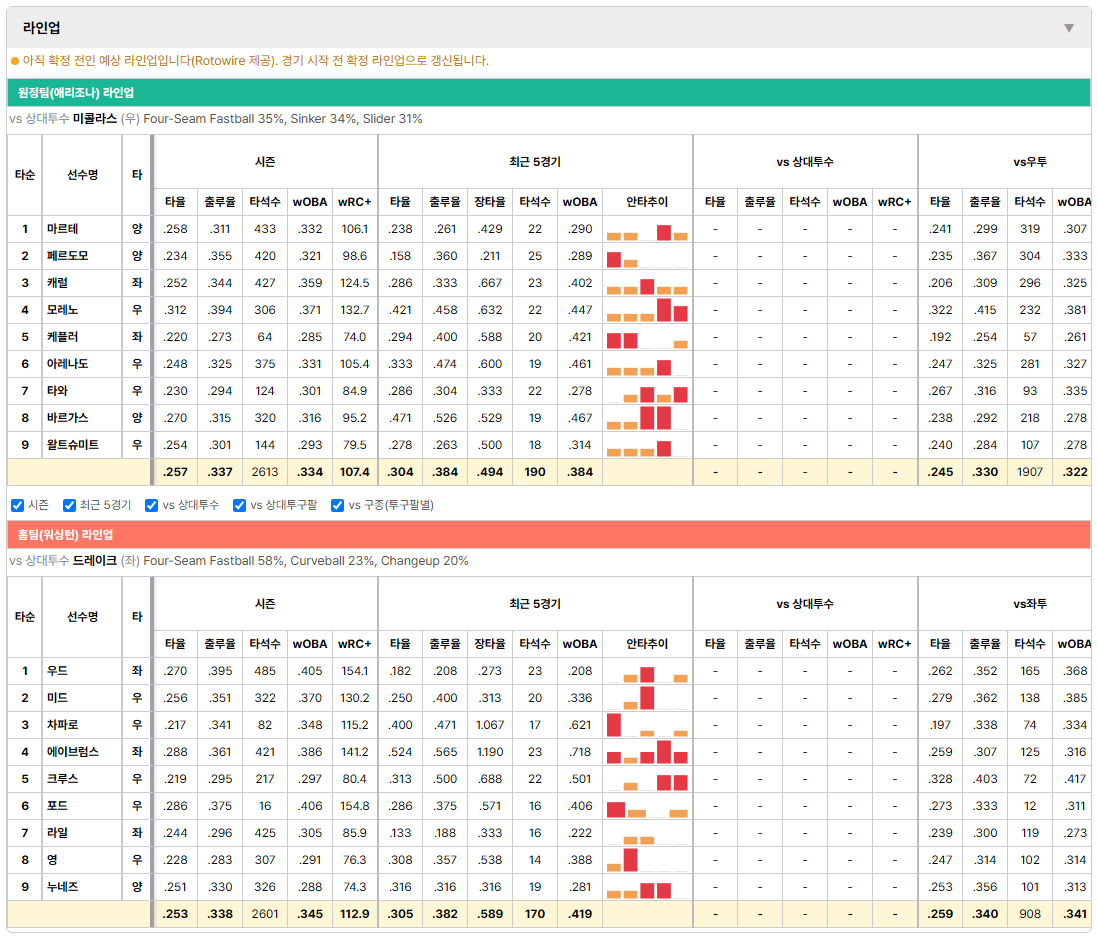
Task: Uncheck the 시즌 checkbox
Action: tap(18, 506)
